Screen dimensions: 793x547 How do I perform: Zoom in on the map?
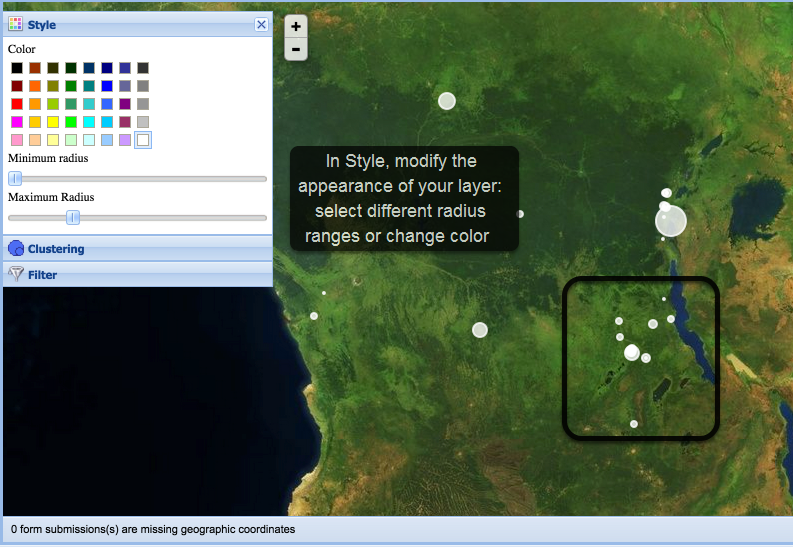(296, 26)
